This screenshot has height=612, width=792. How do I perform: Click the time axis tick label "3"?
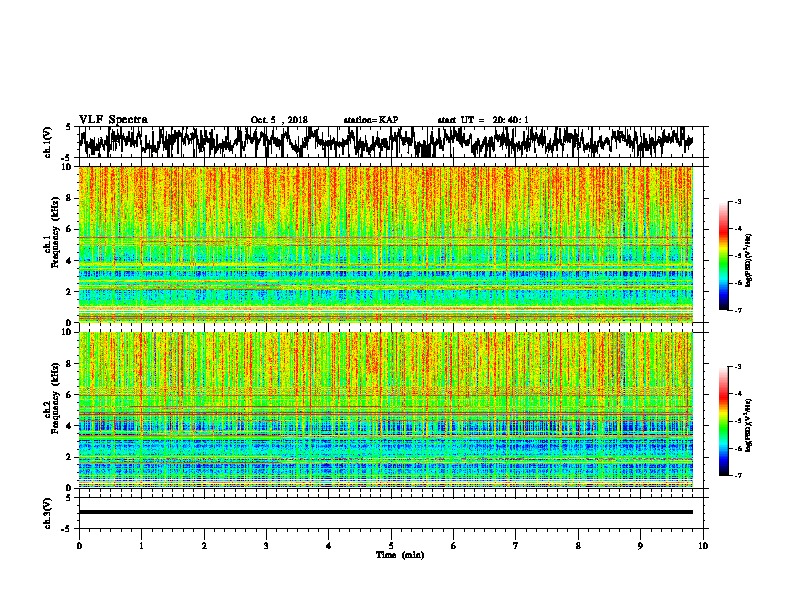pos(266,546)
